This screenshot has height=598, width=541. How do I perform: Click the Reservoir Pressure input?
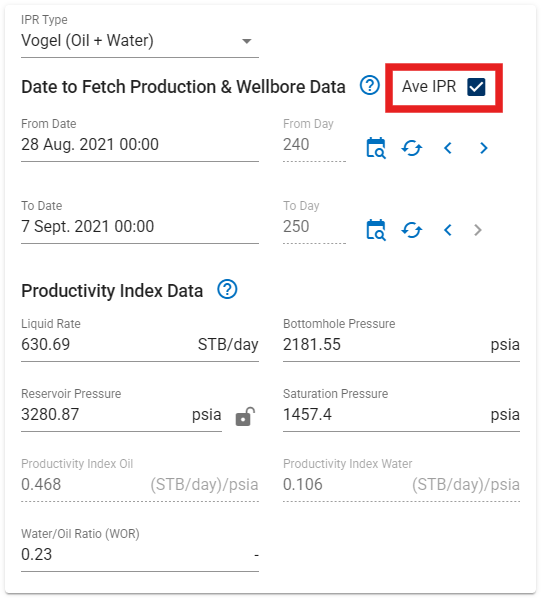click(x=121, y=415)
